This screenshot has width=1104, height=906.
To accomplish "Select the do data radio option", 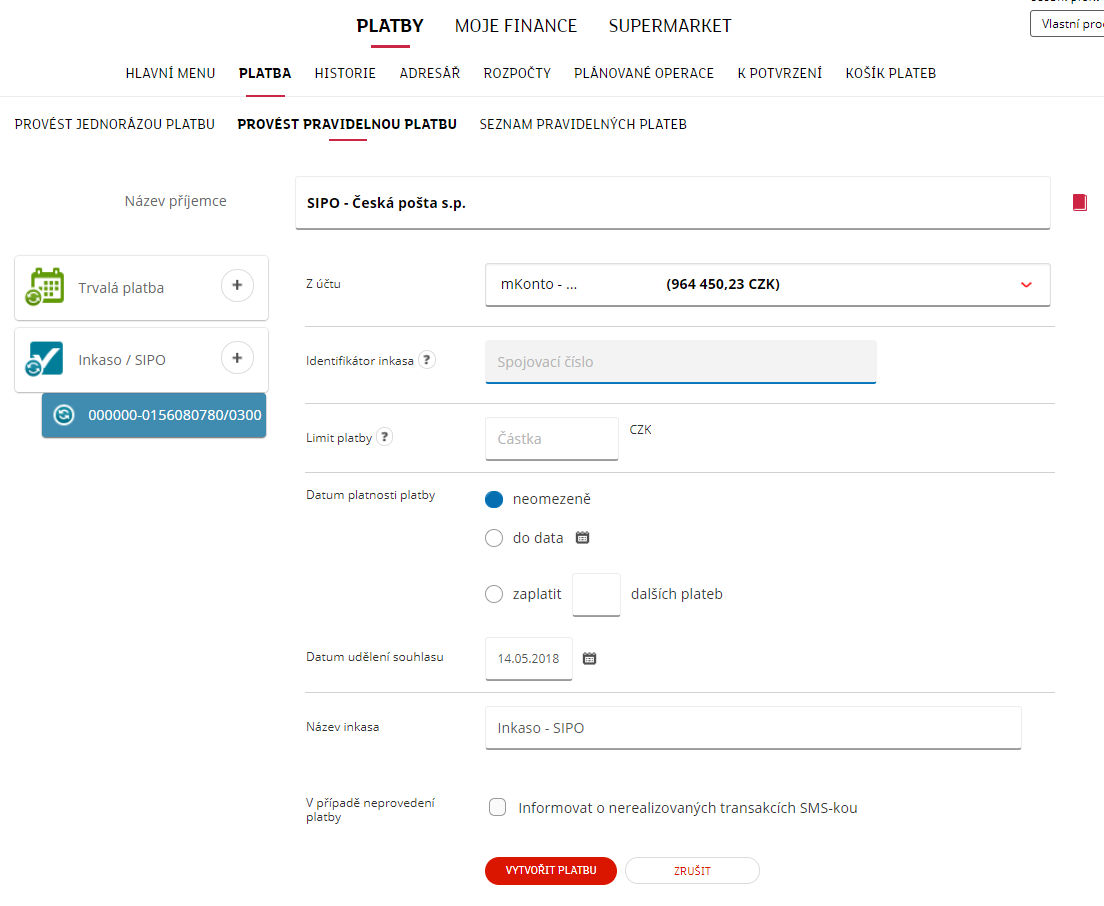I will 494,539.
